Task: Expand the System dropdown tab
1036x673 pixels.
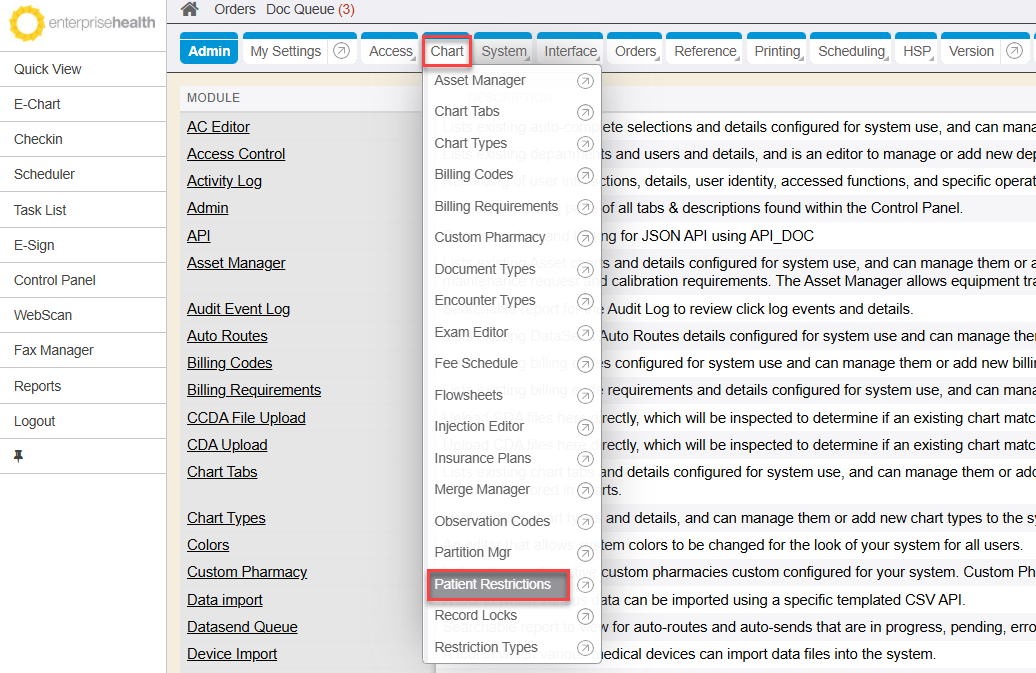Action: pyautogui.click(x=503, y=51)
